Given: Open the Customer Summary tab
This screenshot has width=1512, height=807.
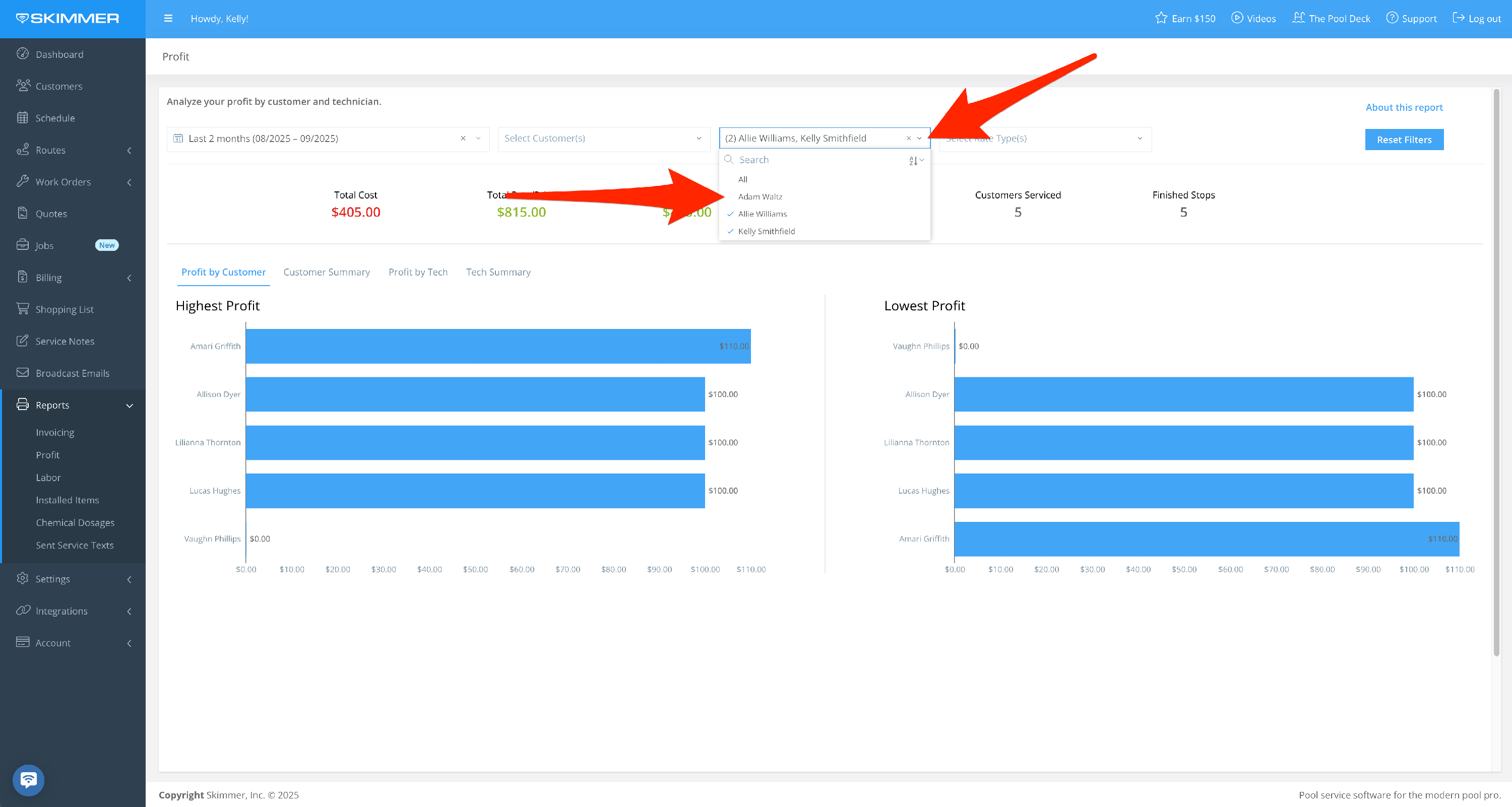Looking at the screenshot, I should (x=327, y=272).
